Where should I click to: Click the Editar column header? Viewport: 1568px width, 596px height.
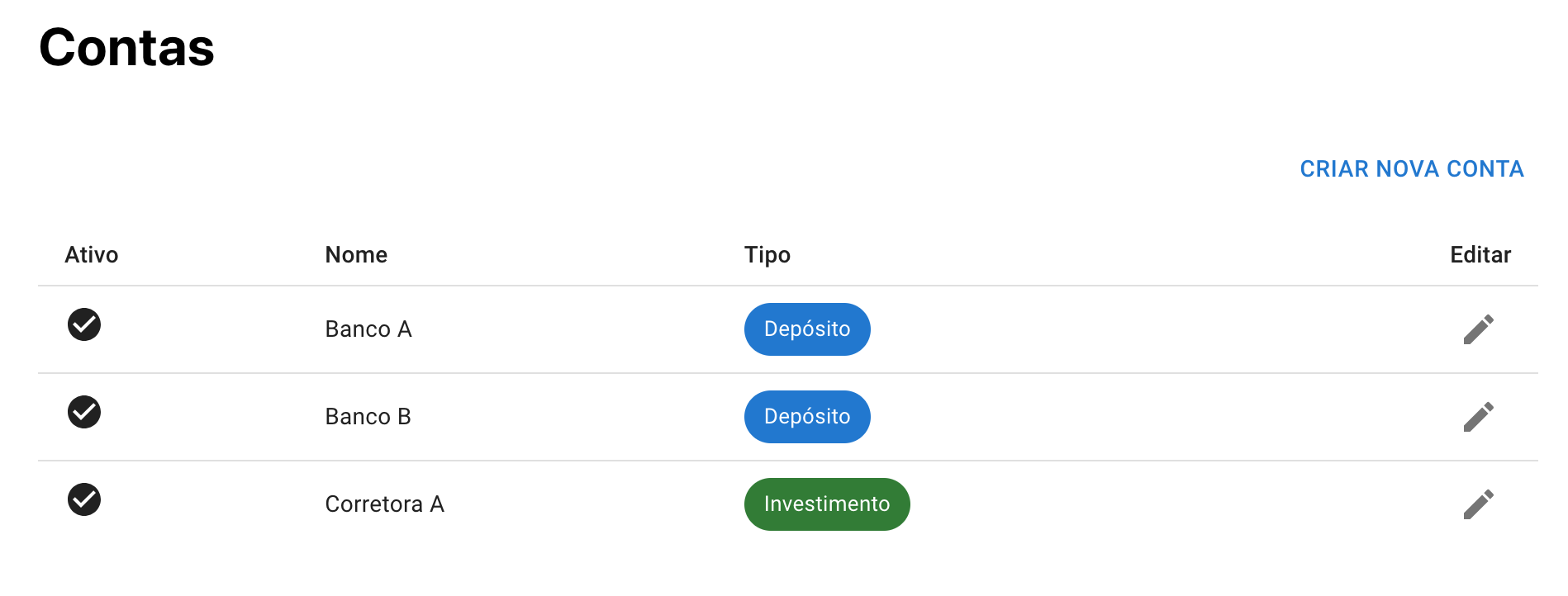tap(1480, 255)
